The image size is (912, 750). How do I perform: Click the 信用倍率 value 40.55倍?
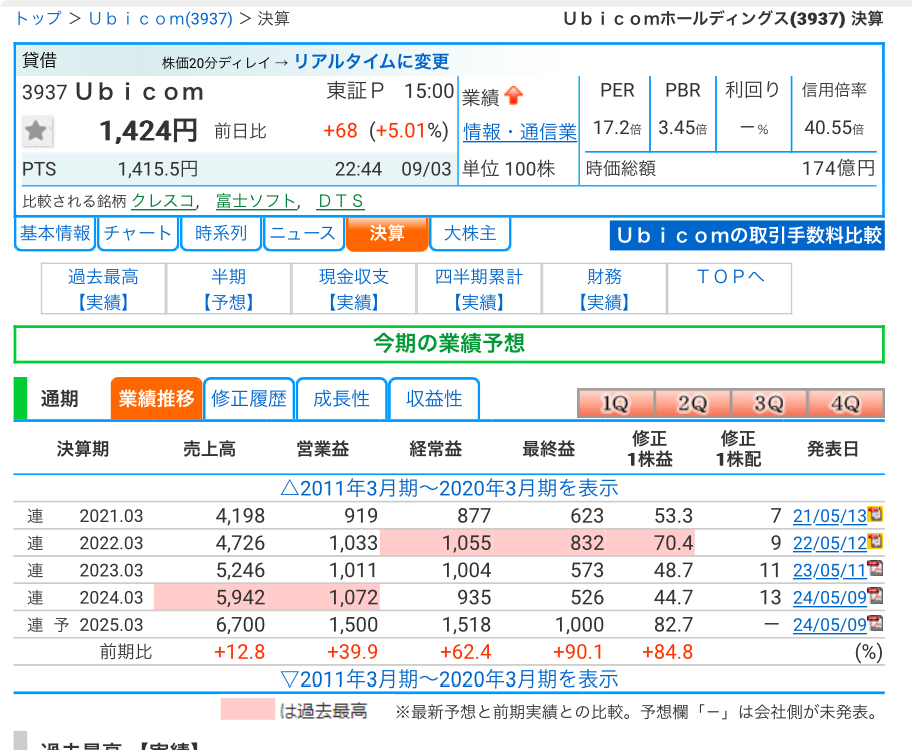[834, 127]
